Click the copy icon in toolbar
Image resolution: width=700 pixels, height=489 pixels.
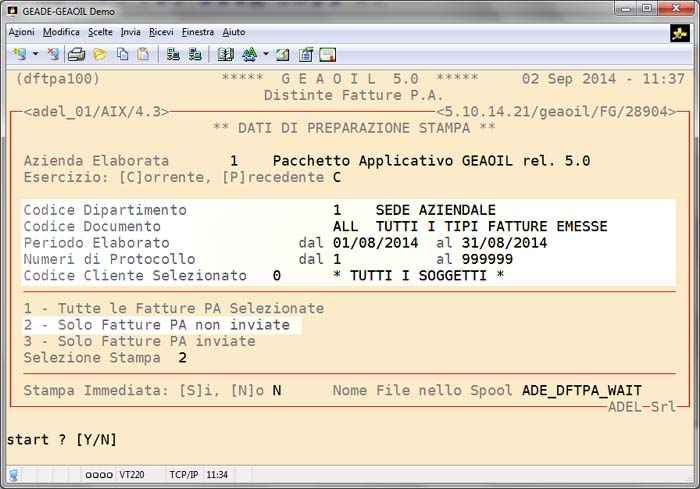(x=122, y=54)
